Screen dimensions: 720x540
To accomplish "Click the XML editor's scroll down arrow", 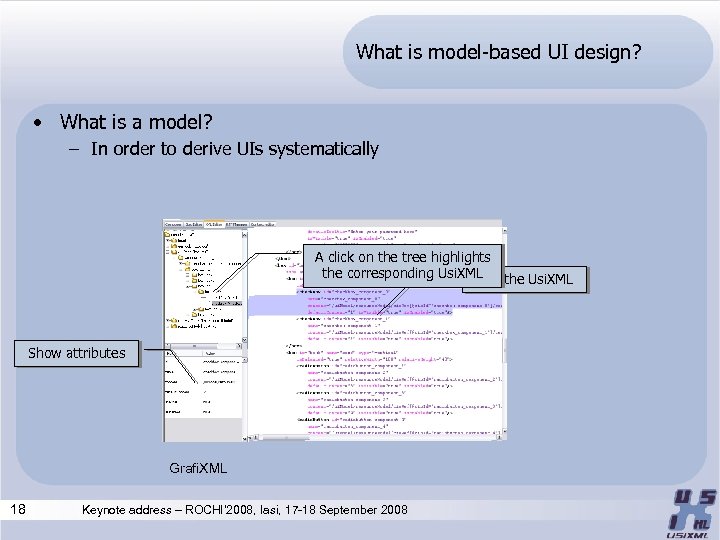I will pyautogui.click(x=504, y=432).
